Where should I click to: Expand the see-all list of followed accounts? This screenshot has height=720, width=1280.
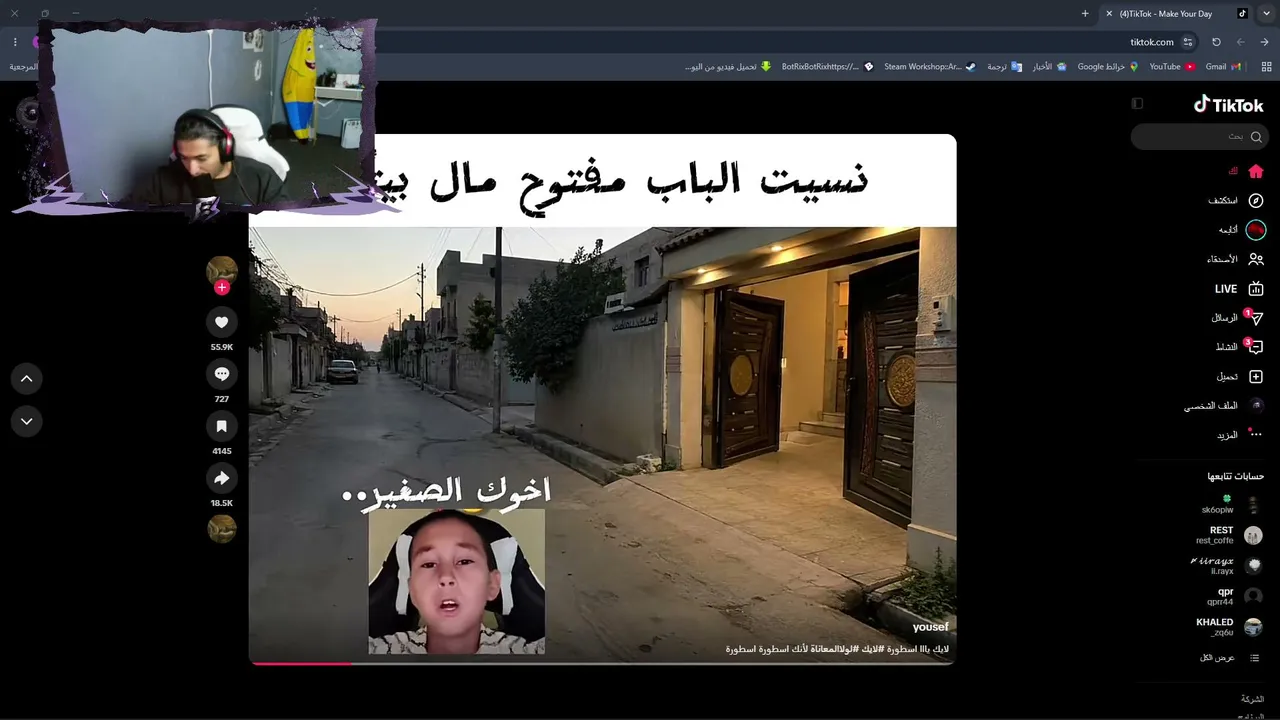click(x=1230, y=658)
